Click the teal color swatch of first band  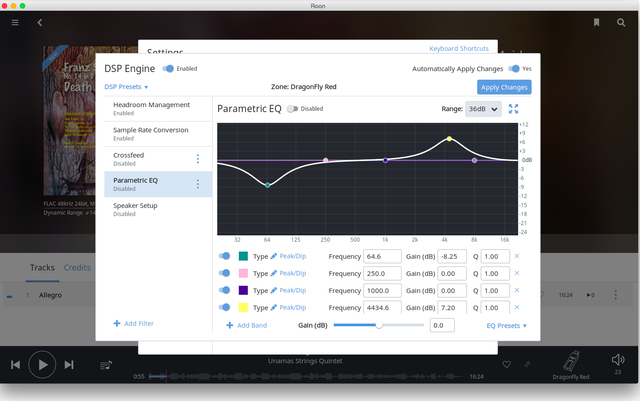243,256
